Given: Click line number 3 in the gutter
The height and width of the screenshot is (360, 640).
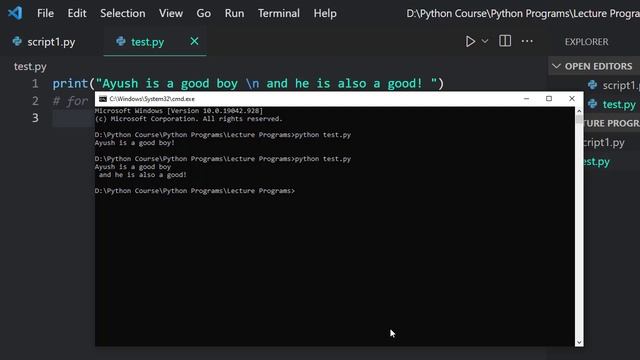Looking at the screenshot, I should (35, 118).
